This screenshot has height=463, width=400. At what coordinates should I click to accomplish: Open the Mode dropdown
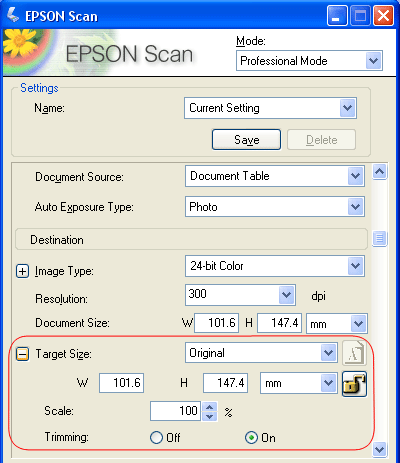click(x=373, y=61)
